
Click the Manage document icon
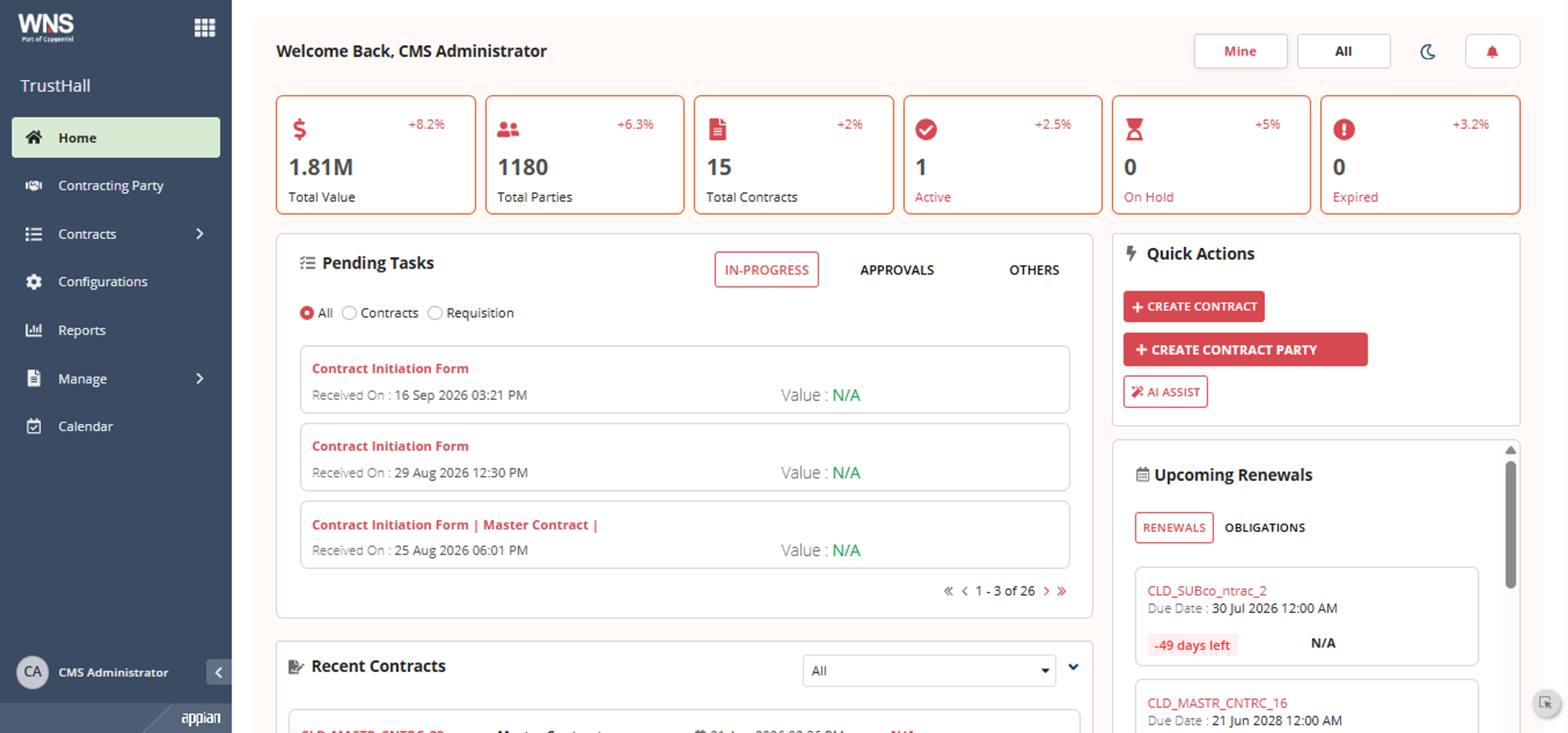coord(34,378)
